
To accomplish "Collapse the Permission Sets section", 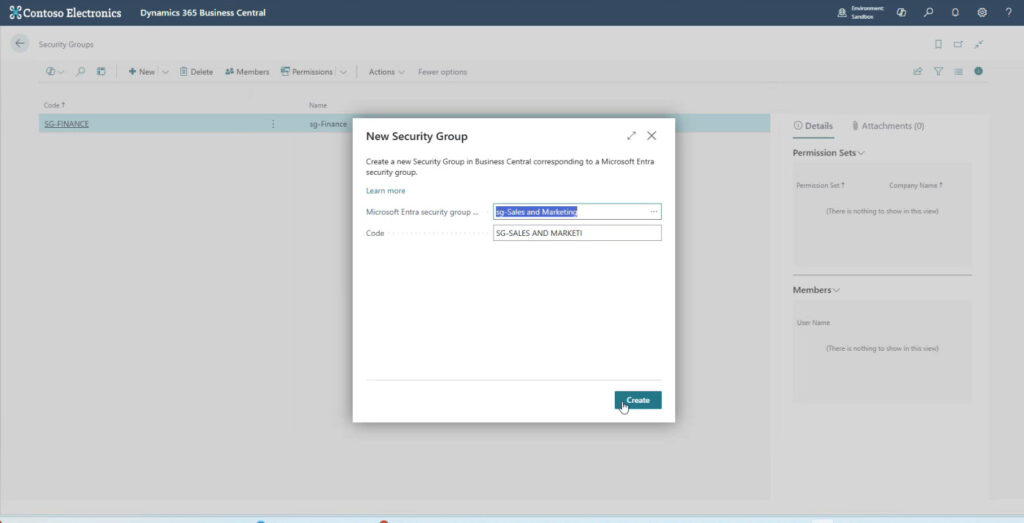I will point(829,153).
